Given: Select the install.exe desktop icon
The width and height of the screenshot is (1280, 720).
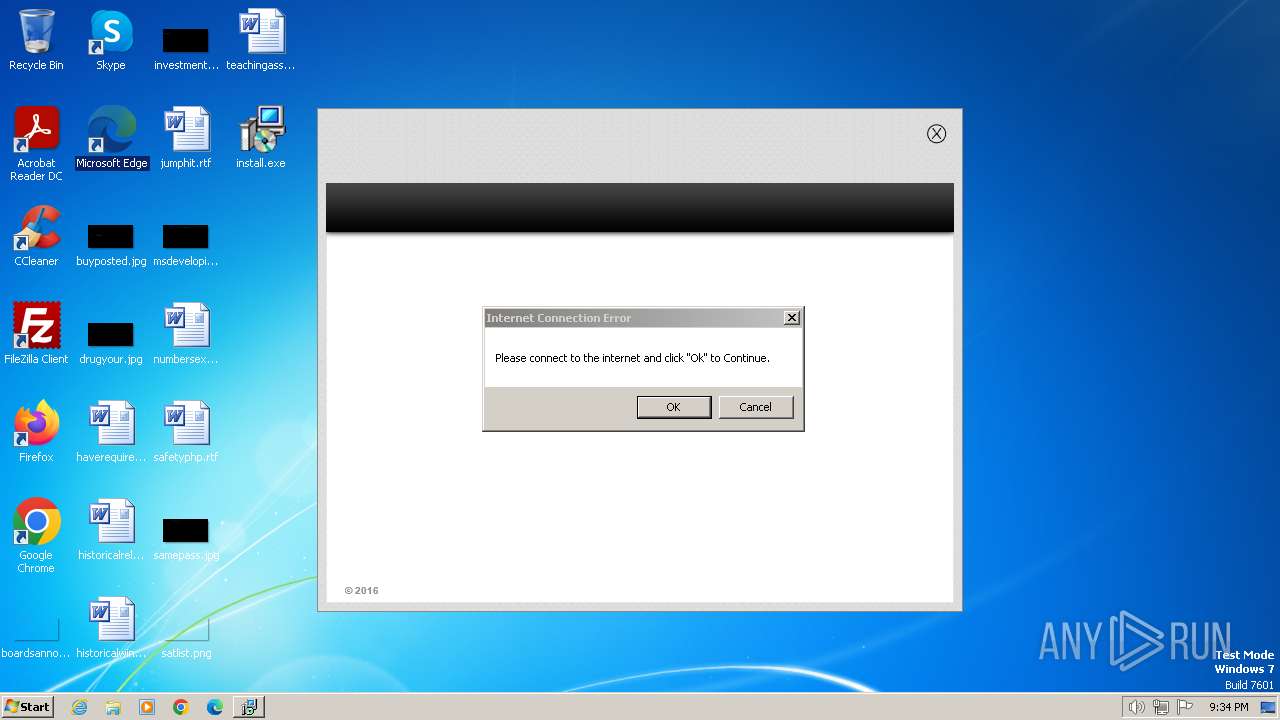Looking at the screenshot, I should (261, 138).
